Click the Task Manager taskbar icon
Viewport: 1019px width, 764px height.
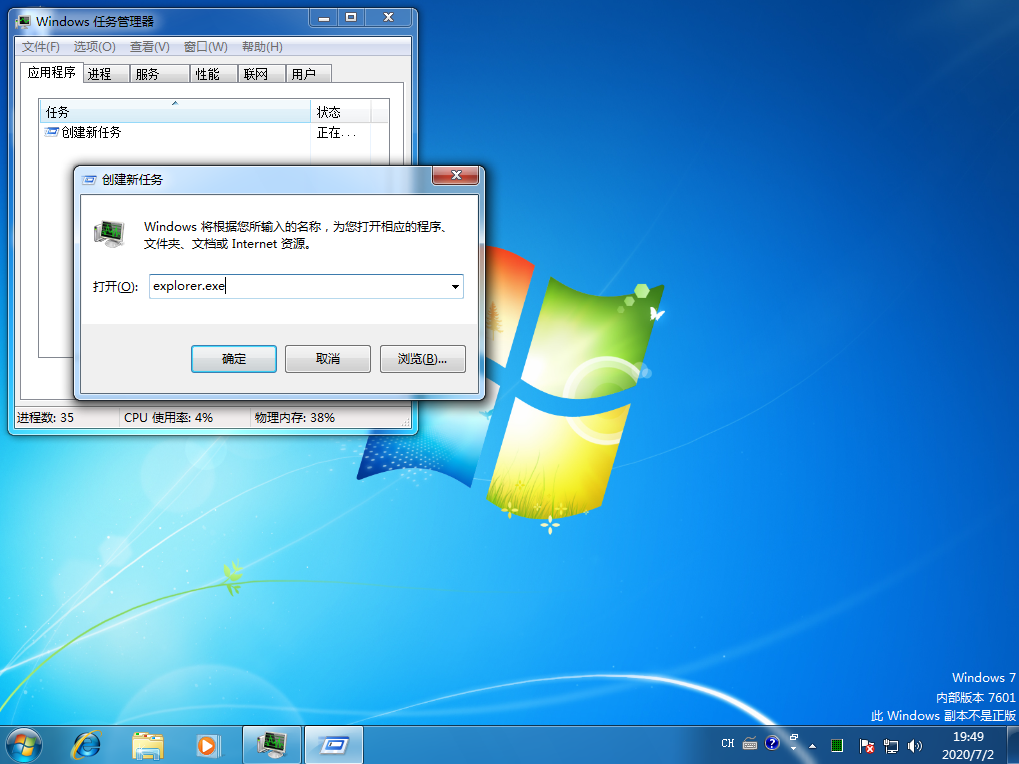(x=270, y=745)
